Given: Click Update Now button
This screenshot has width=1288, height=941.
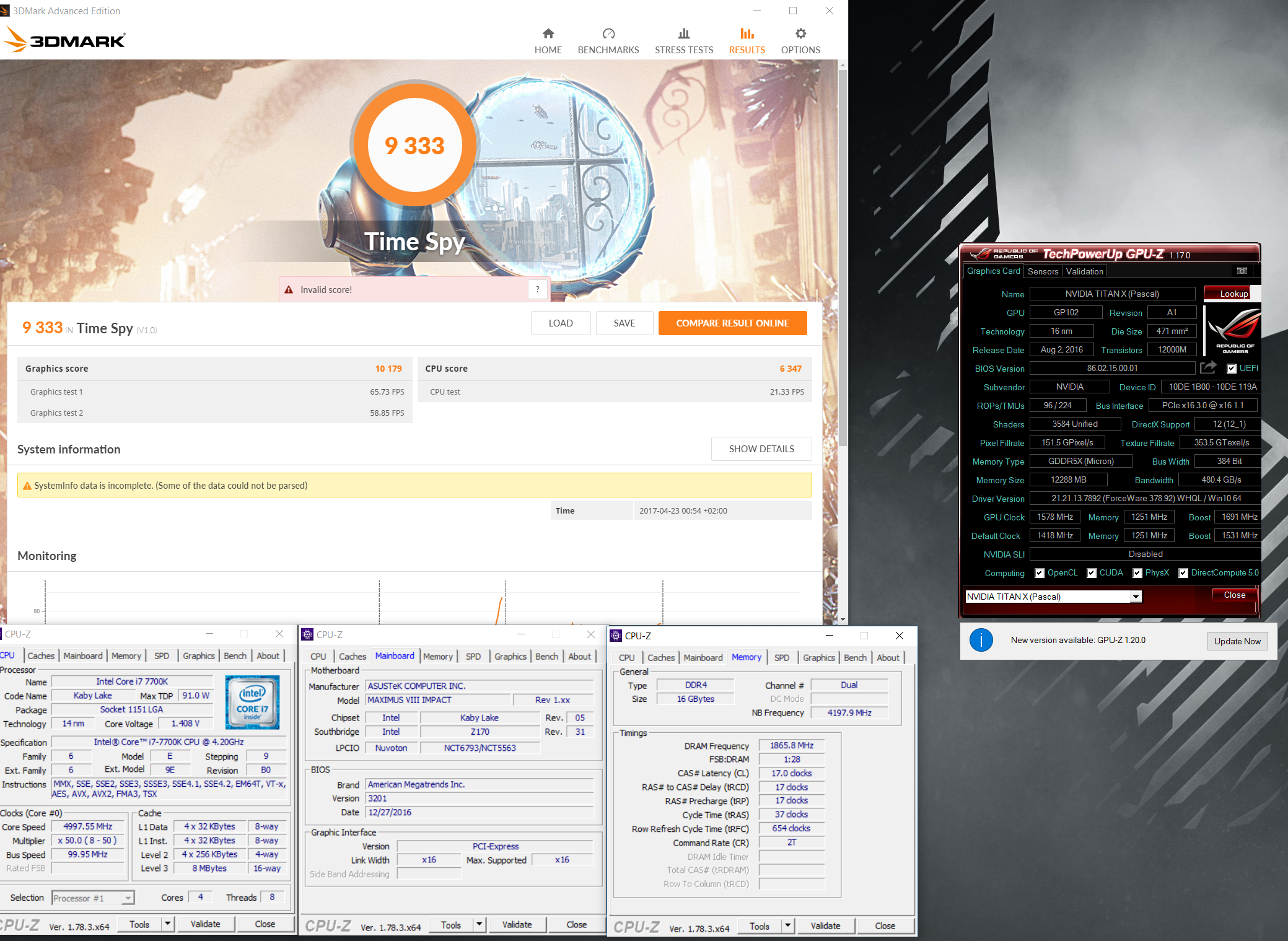Looking at the screenshot, I should point(1237,641).
